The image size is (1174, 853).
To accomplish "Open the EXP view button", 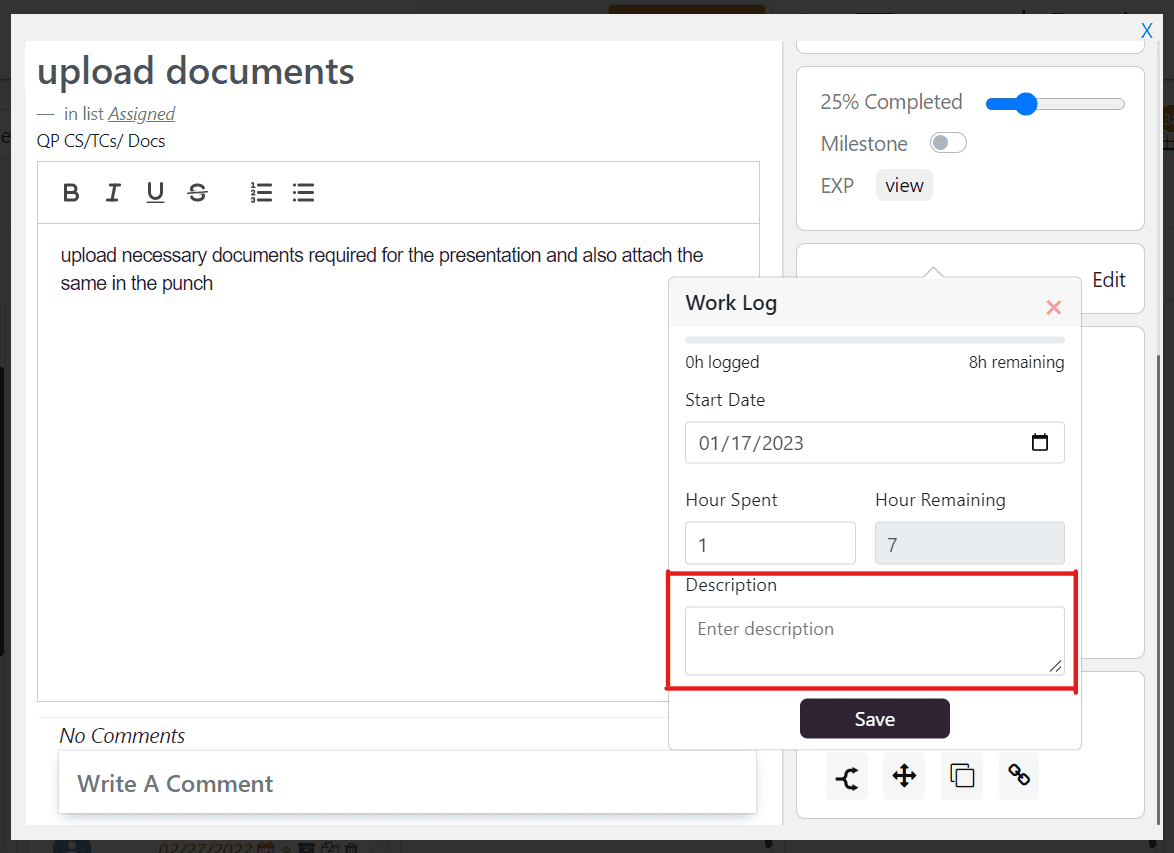I will [903, 184].
